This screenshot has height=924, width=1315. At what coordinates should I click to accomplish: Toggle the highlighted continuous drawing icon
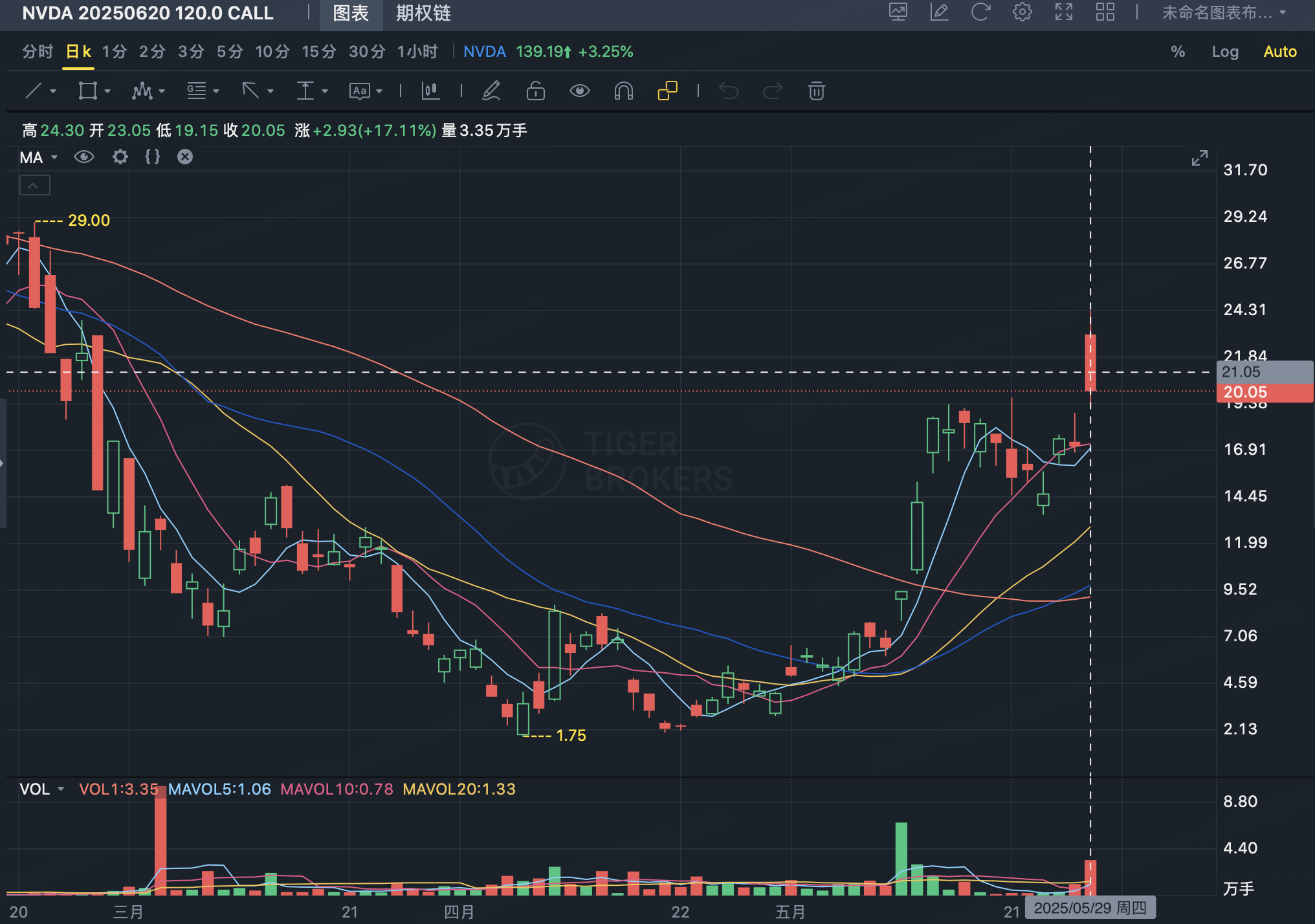(667, 91)
